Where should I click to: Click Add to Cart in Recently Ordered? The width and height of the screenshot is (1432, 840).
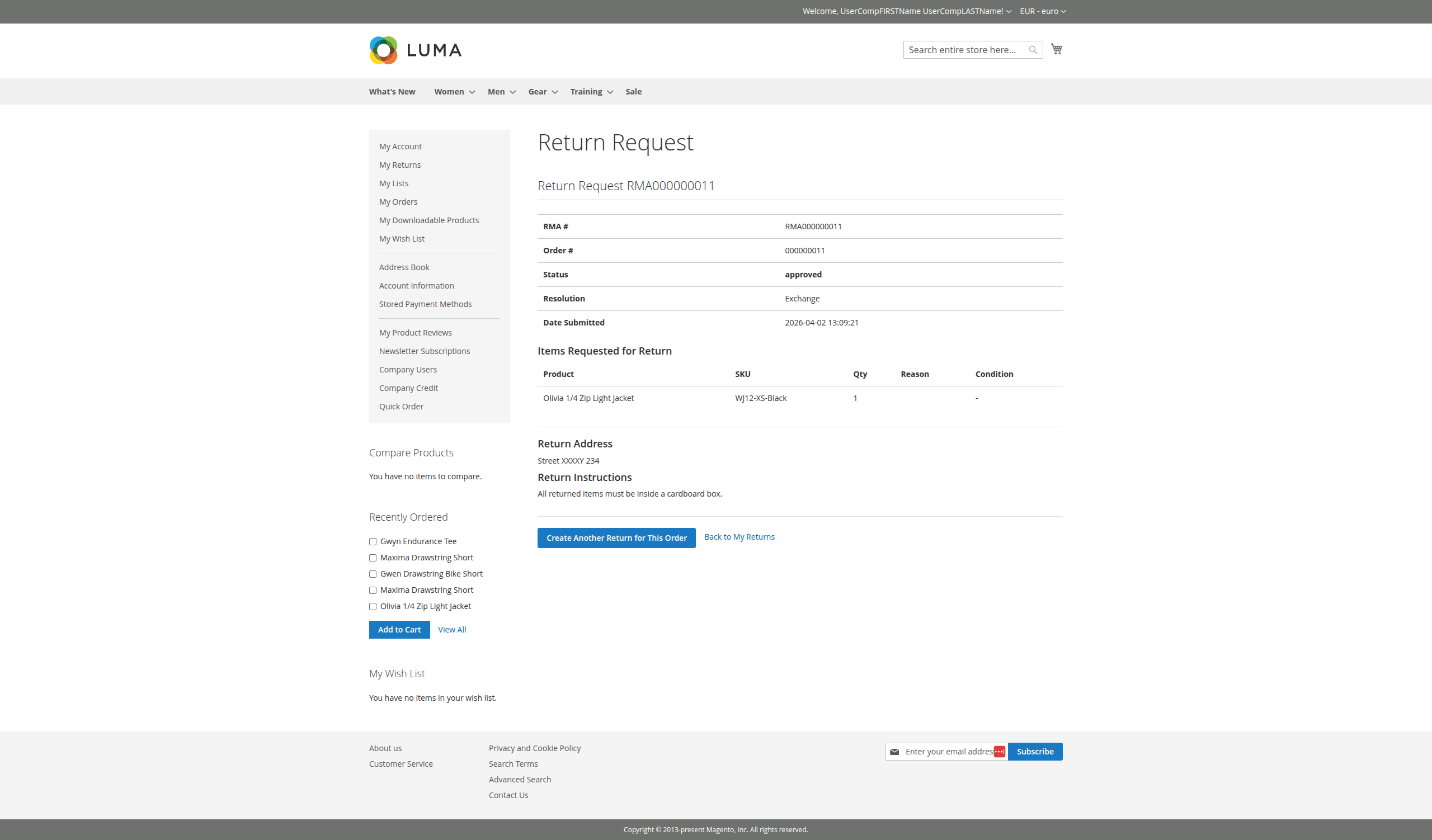pos(399,629)
